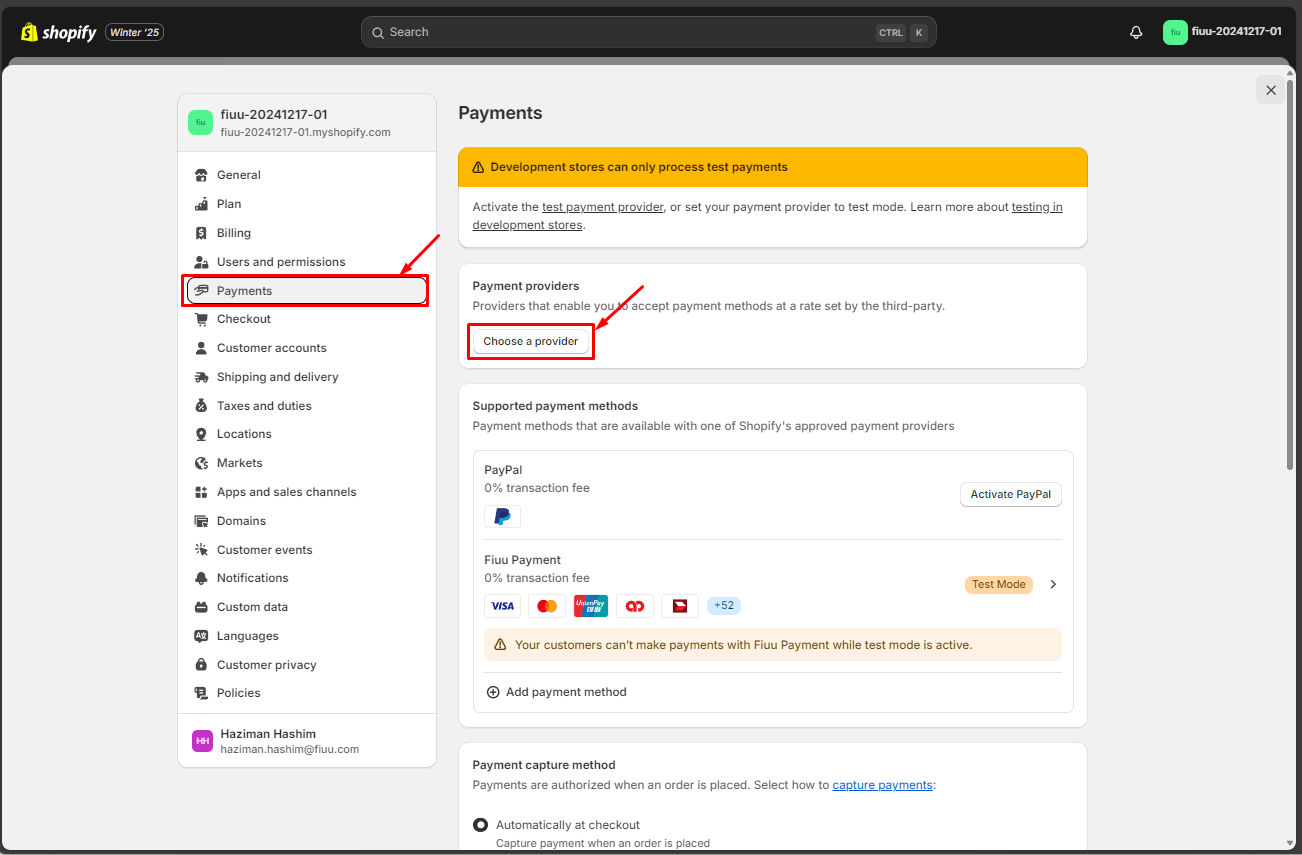Click the Taxes and duties icon

[x=200, y=406]
